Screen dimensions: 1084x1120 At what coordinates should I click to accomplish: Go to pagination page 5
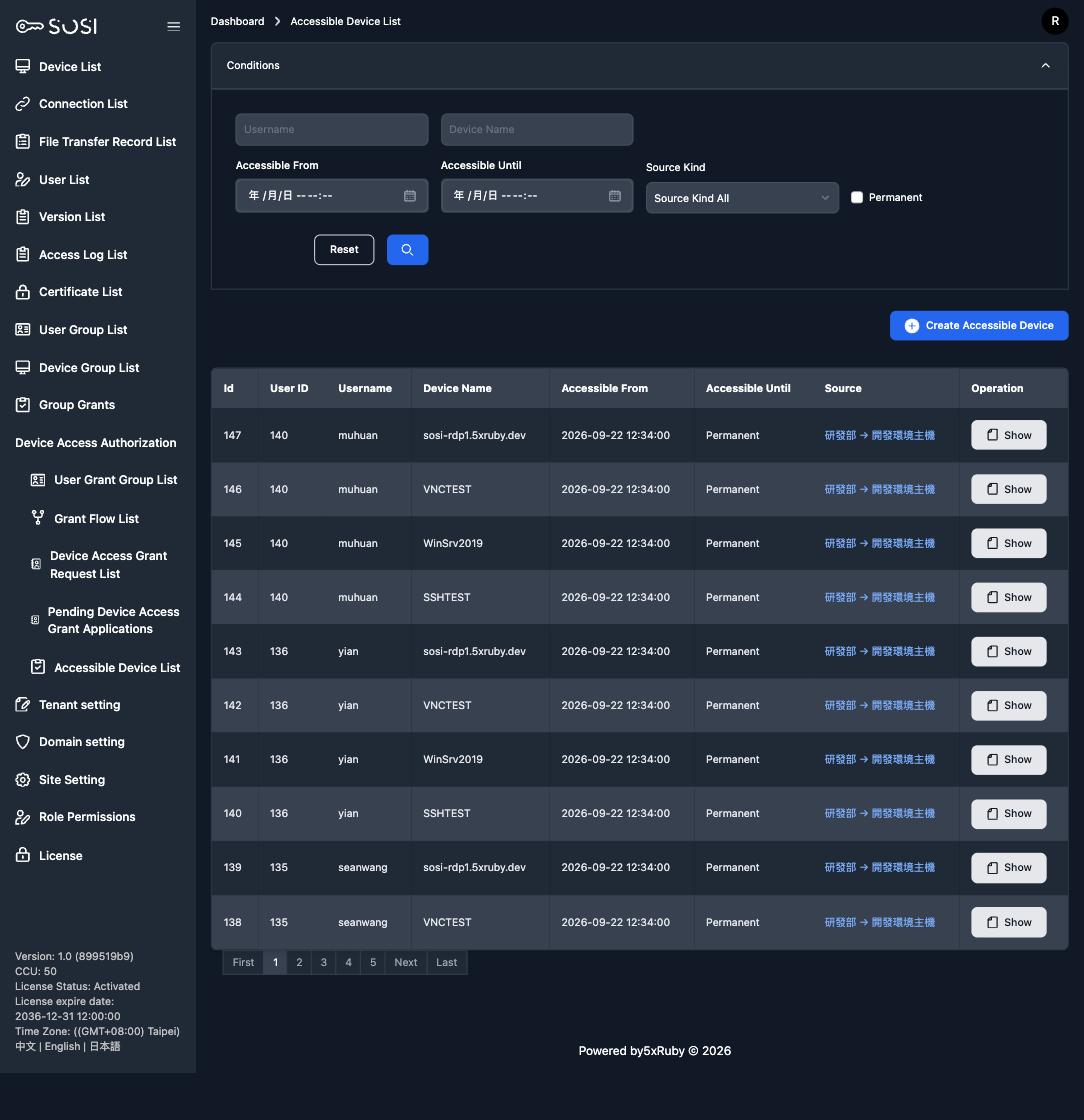pyautogui.click(x=373, y=962)
